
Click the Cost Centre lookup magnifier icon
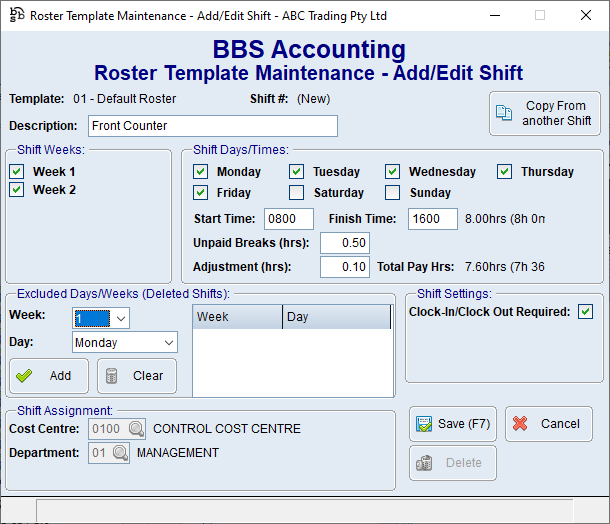(x=136, y=429)
